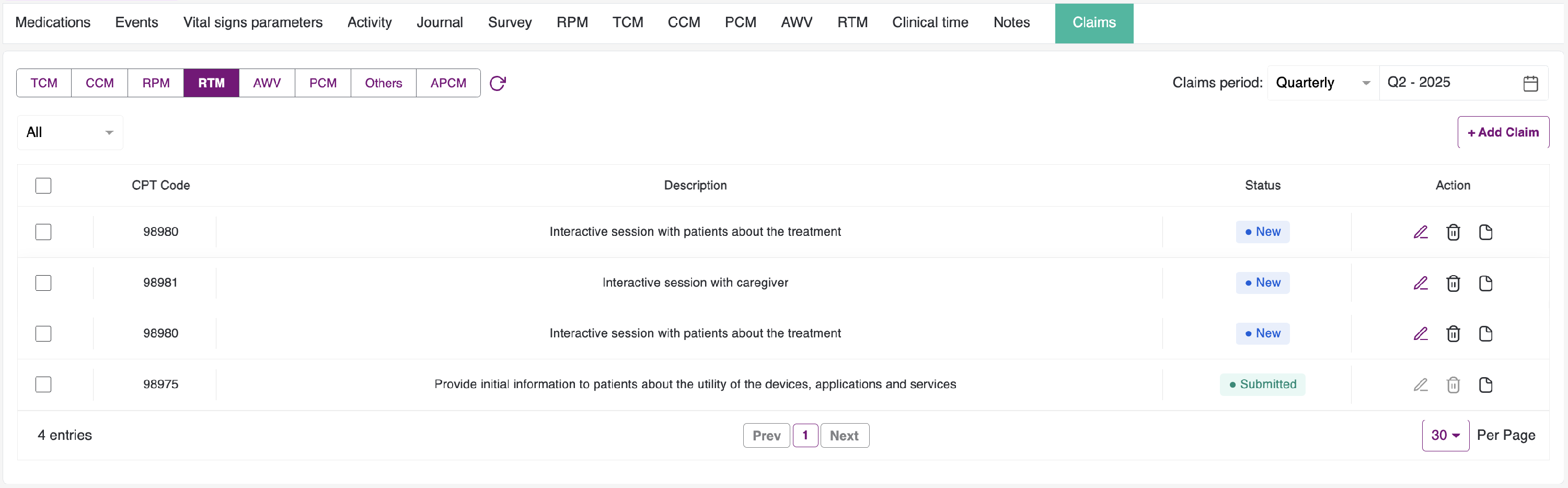Viewport: 1568px width, 488px height.
Task: Open the All status filter dropdown
Action: pyautogui.click(x=70, y=132)
